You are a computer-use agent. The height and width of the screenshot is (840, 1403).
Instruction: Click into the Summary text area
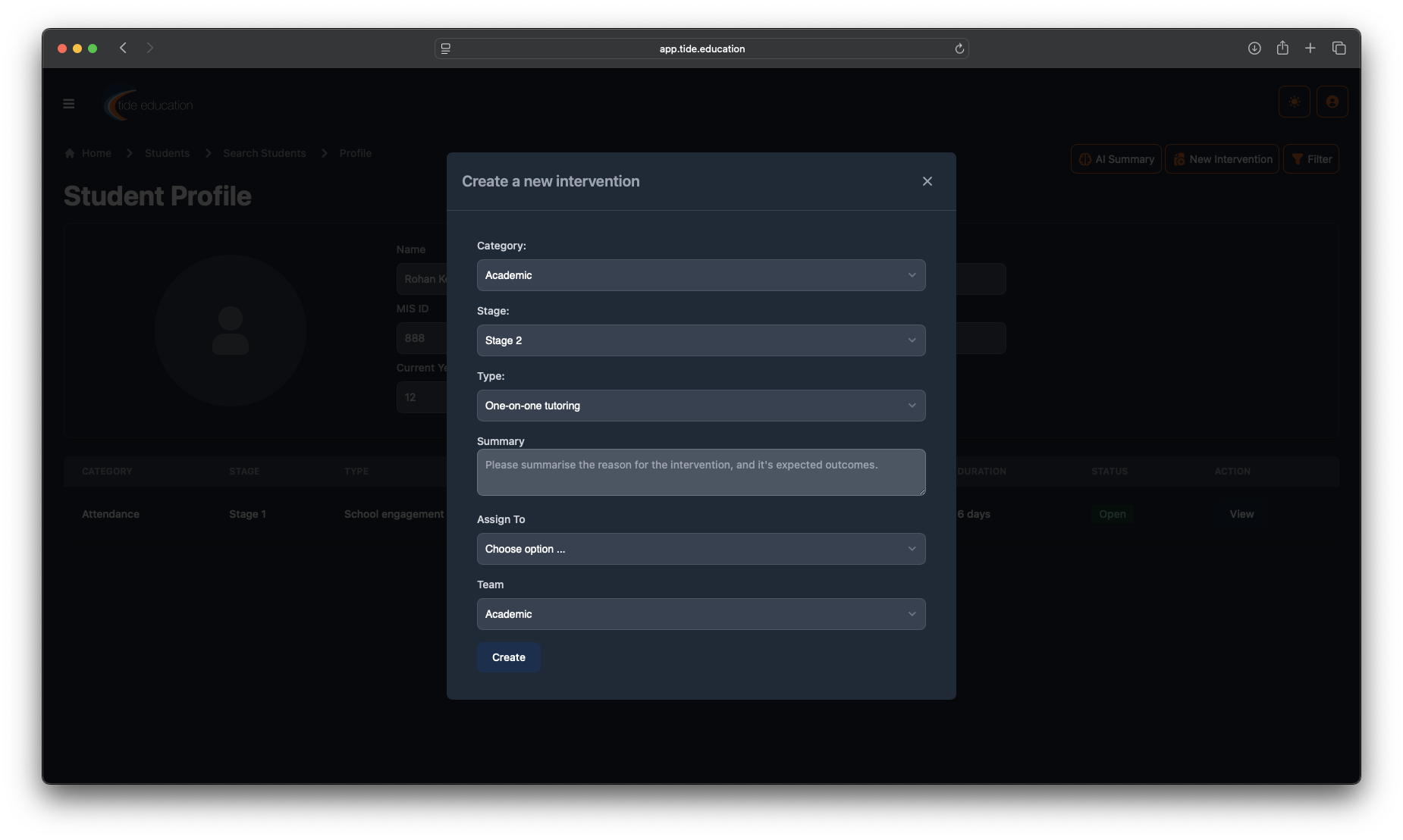coord(700,472)
